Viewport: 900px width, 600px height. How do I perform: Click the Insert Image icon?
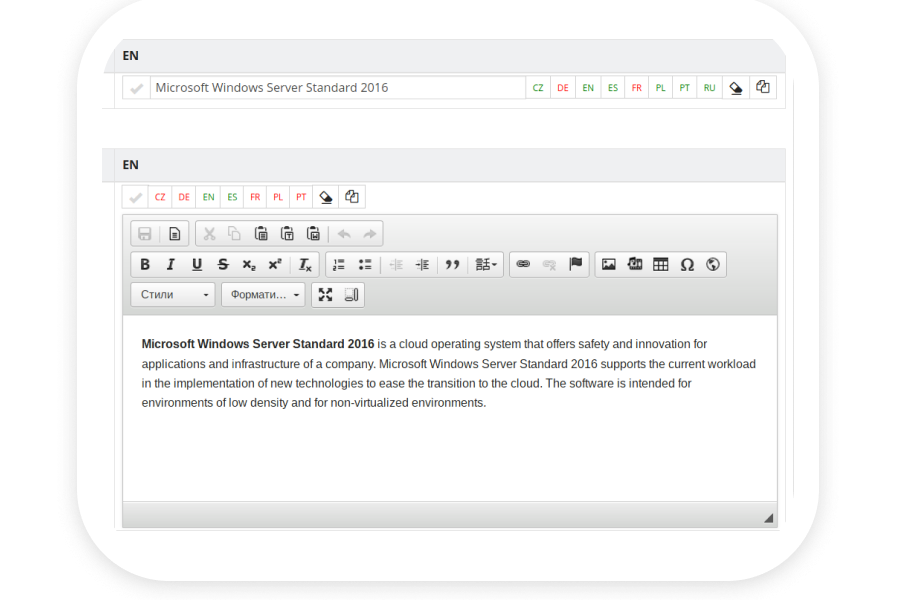609,264
